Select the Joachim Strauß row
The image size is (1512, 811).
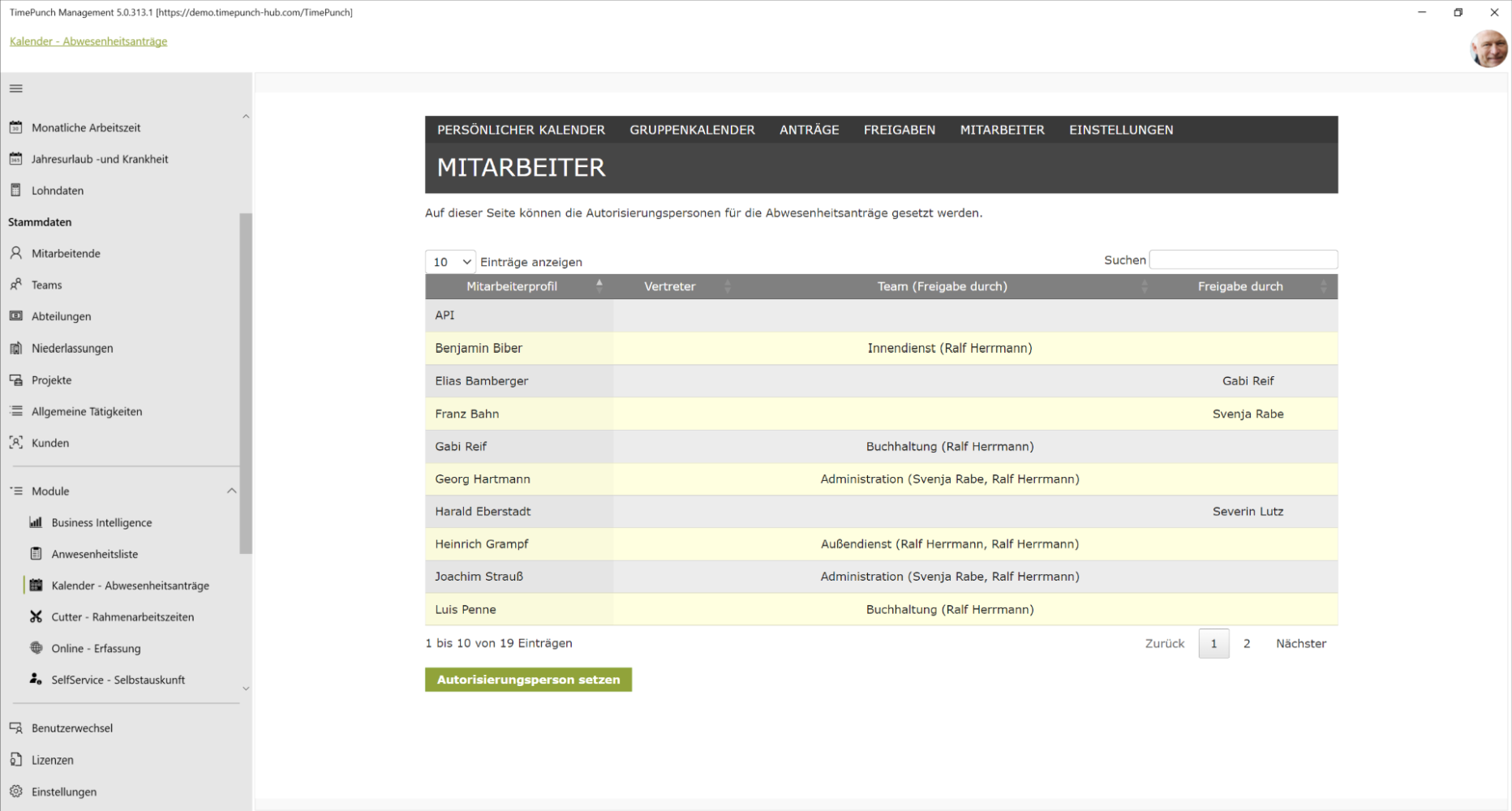click(x=882, y=577)
